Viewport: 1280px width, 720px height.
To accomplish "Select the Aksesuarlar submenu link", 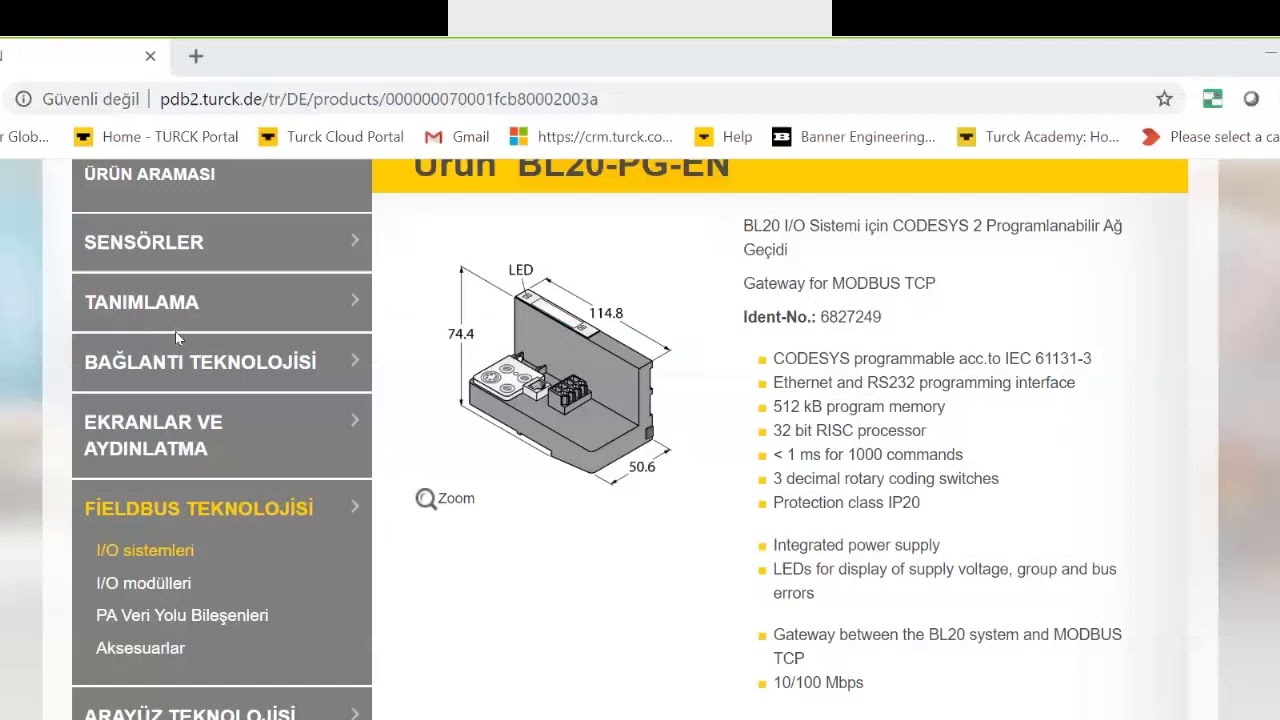I will [x=140, y=648].
